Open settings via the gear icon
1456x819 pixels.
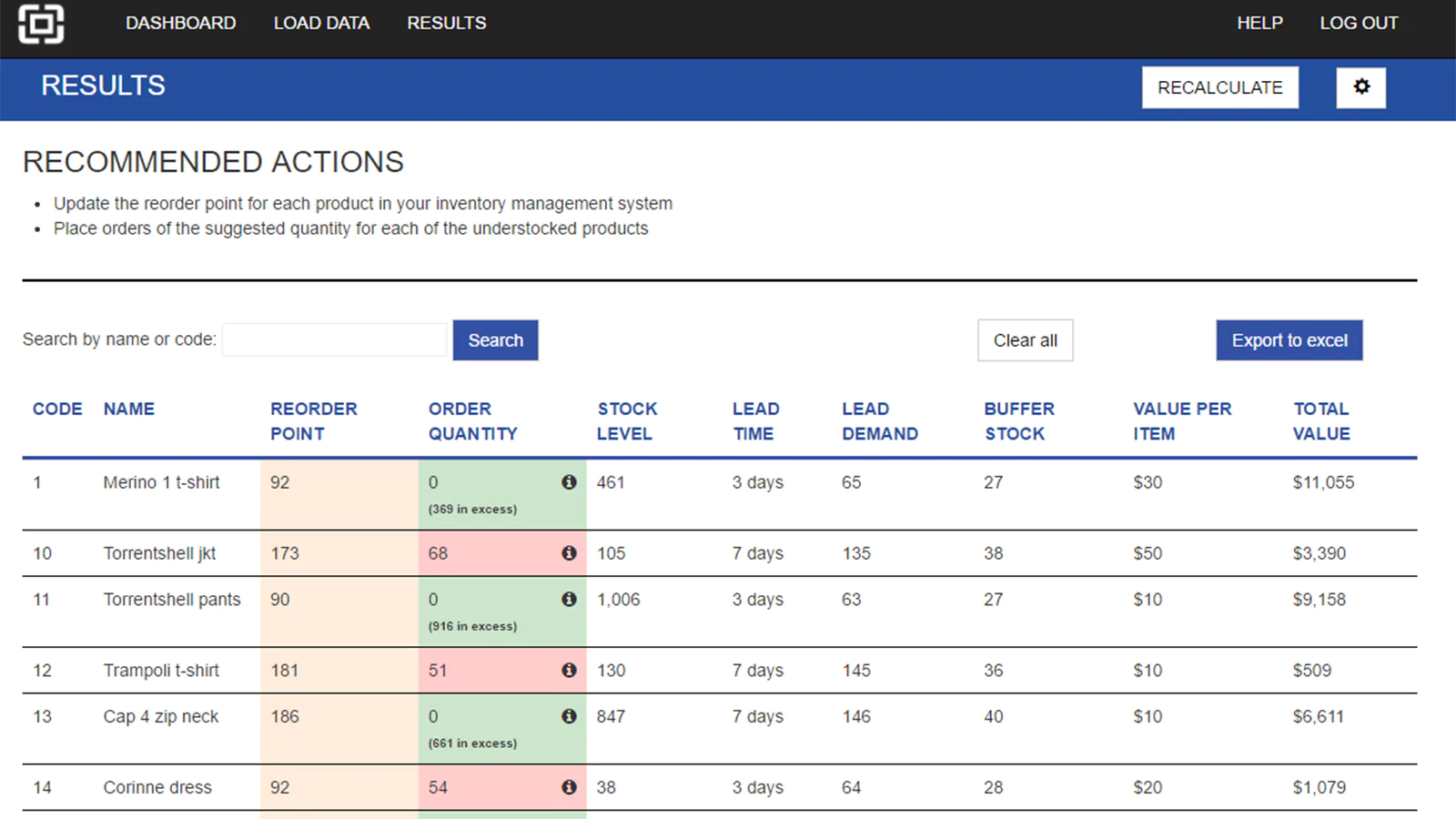(x=1360, y=87)
